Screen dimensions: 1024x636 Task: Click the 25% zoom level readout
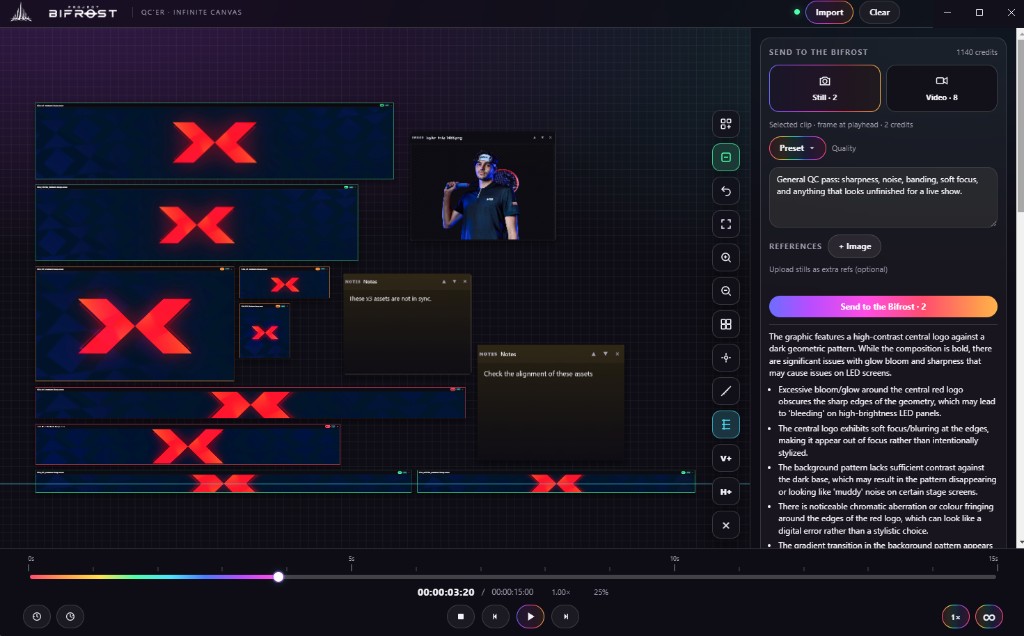coord(601,592)
